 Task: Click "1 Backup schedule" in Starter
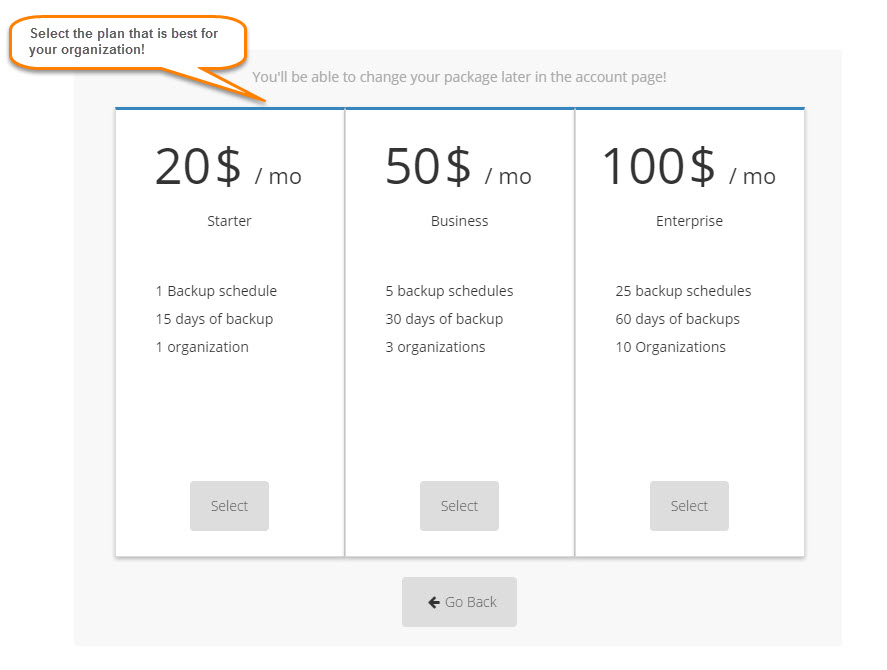tap(216, 291)
